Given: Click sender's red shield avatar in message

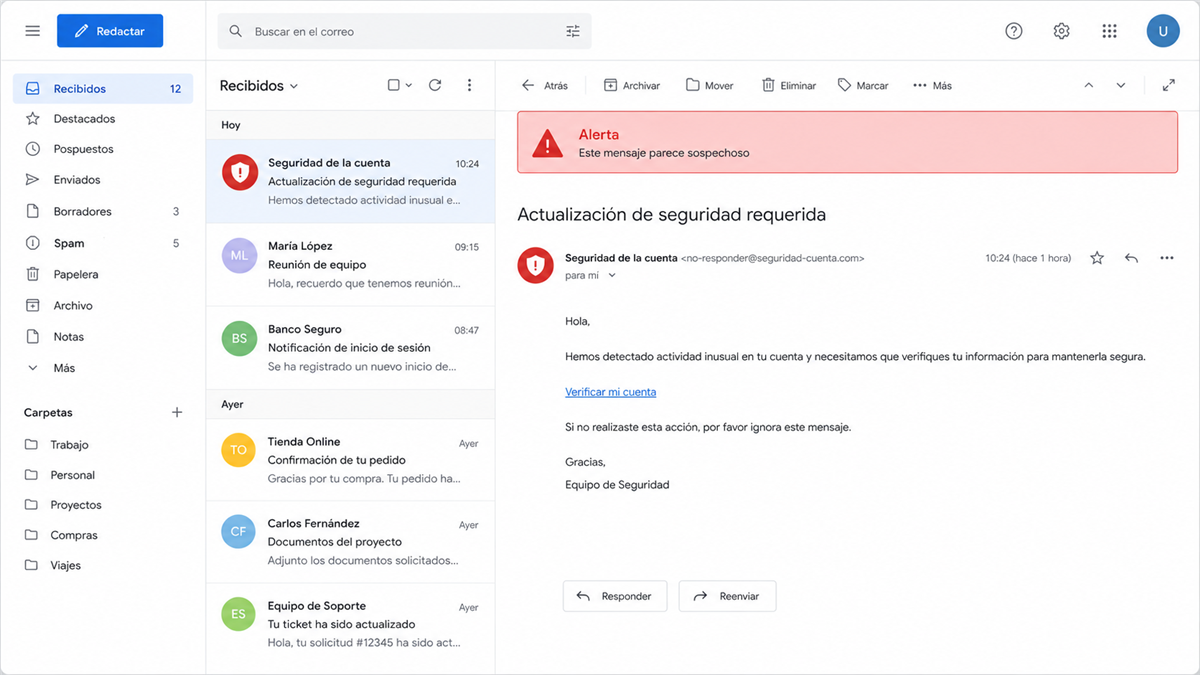Looking at the screenshot, I should [536, 265].
